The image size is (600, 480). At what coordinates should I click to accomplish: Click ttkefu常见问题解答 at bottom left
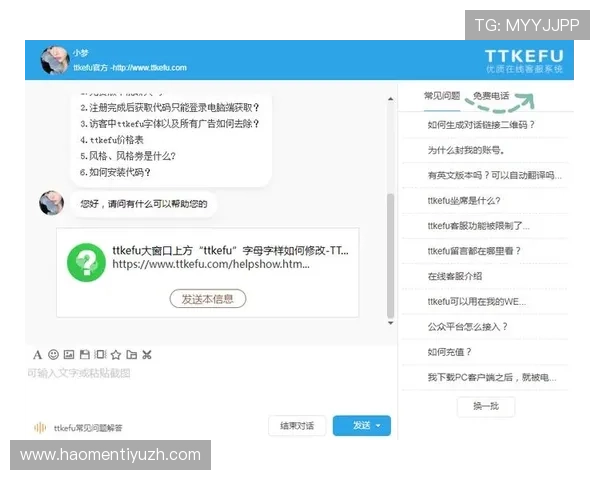[88, 428]
